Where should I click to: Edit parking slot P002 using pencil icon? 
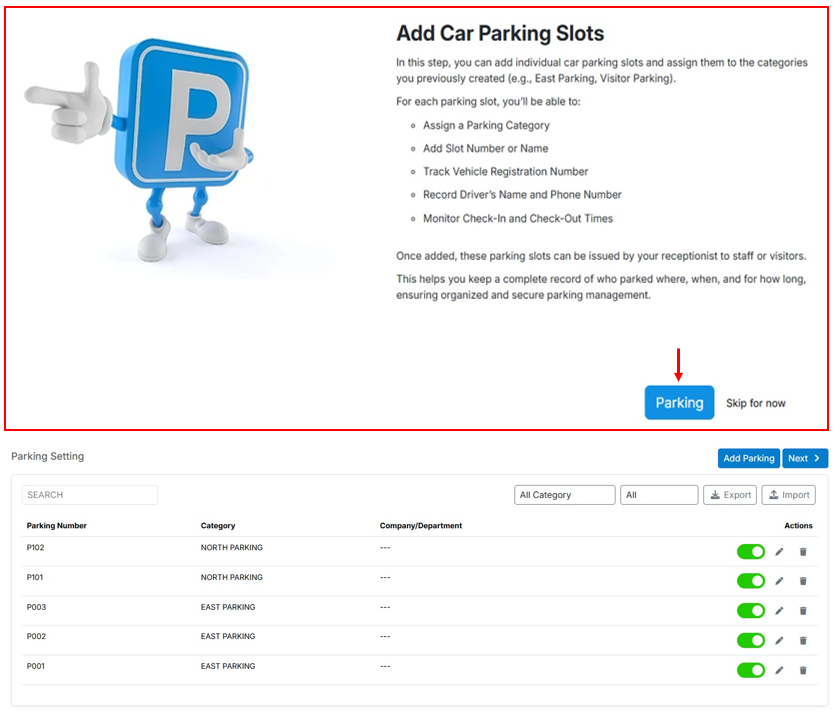779,640
